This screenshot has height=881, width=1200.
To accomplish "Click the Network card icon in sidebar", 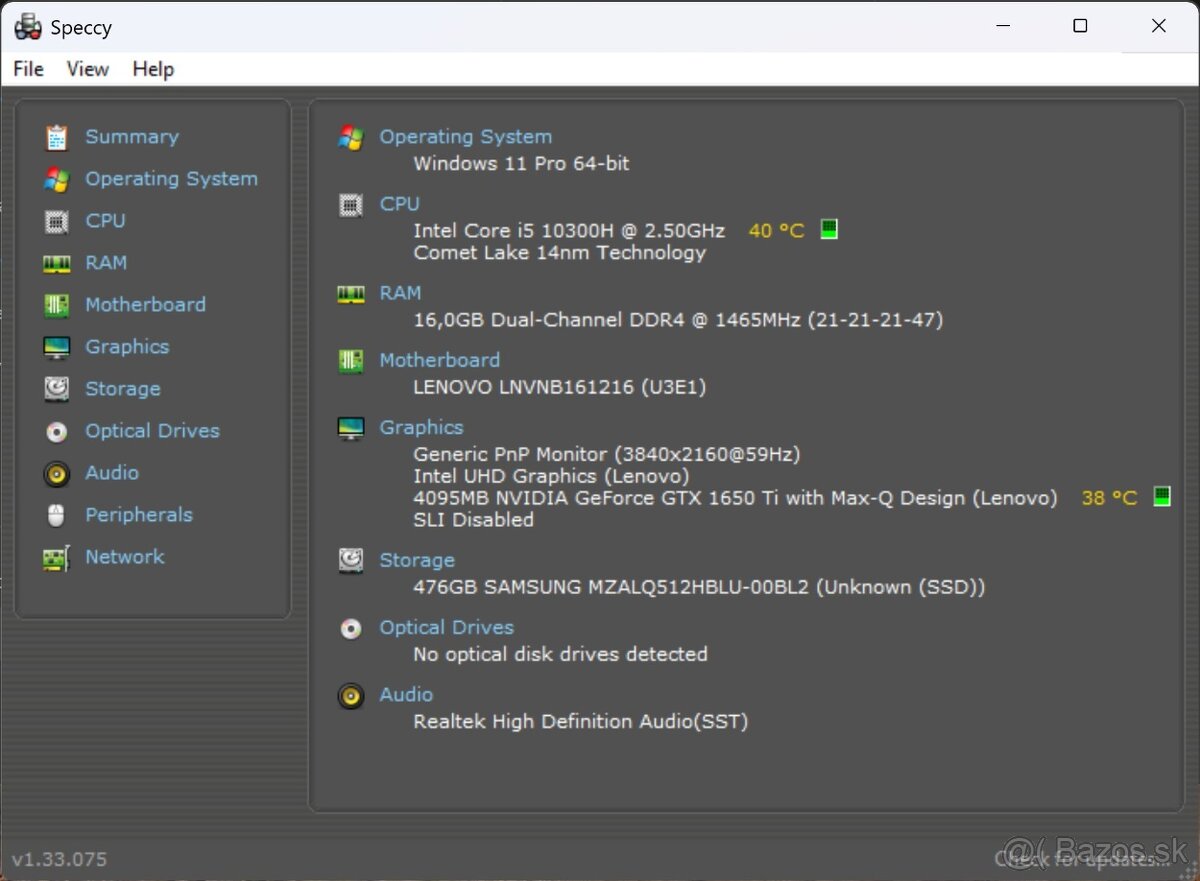I will (x=57, y=557).
